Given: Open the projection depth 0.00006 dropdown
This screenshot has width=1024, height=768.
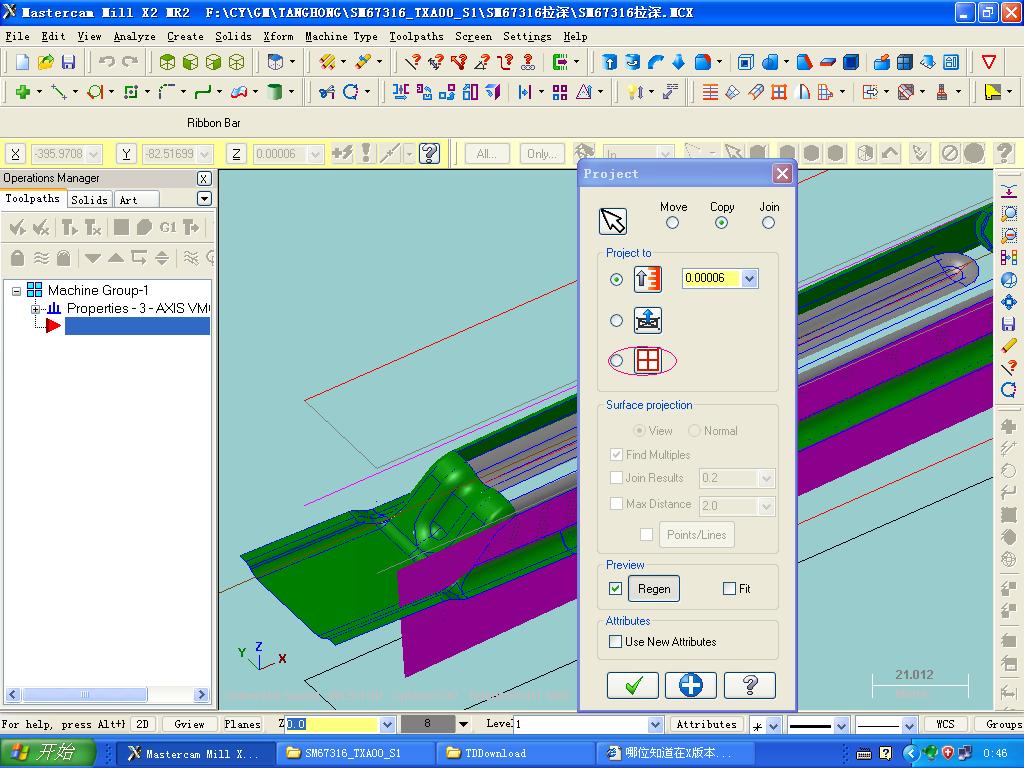Looking at the screenshot, I should (749, 278).
